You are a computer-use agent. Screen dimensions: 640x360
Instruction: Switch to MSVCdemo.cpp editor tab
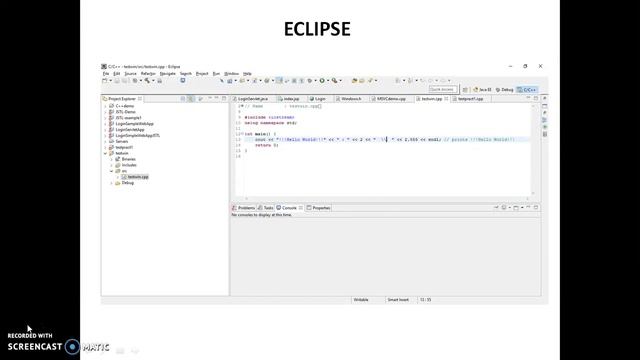tap(391, 99)
